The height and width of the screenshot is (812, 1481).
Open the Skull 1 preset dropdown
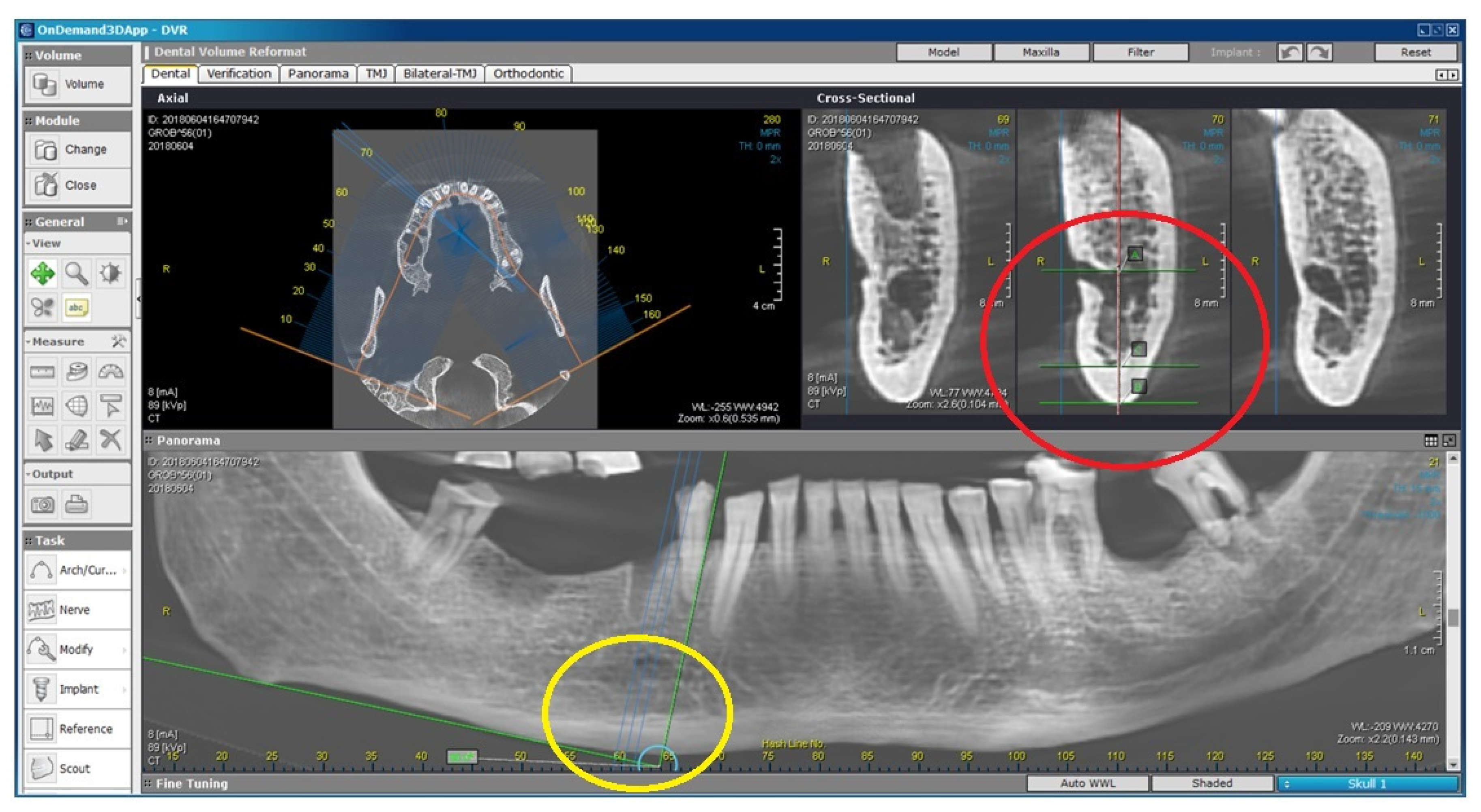tap(1367, 783)
